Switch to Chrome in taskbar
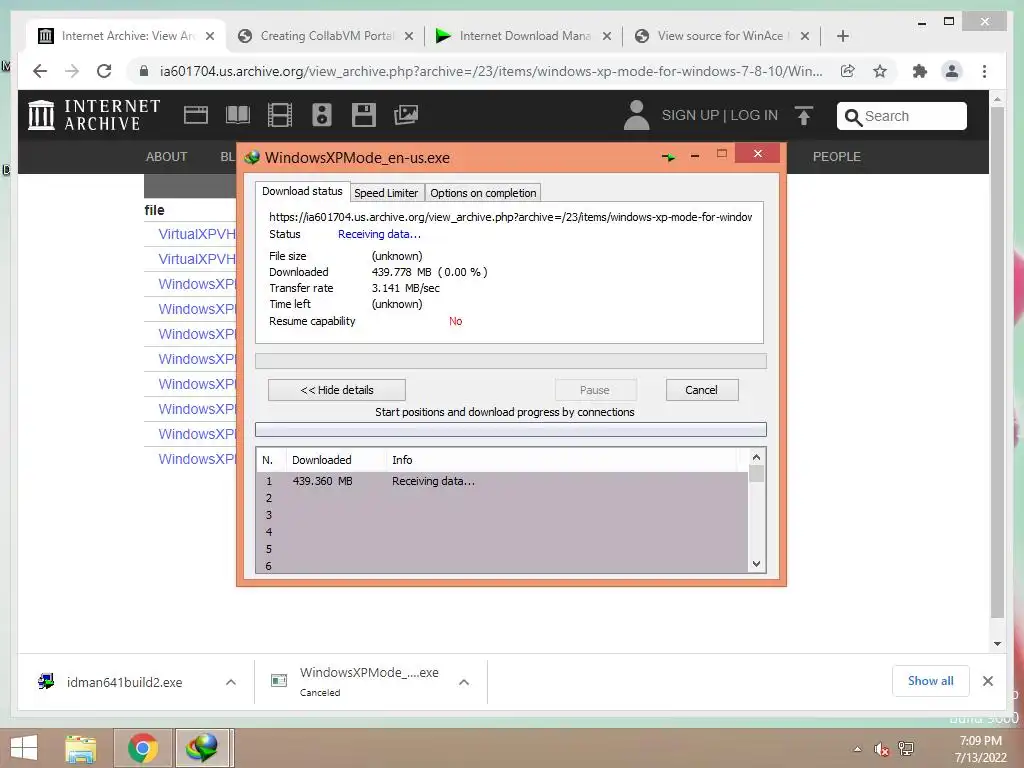Viewport: 1024px width, 768px height. click(x=142, y=748)
